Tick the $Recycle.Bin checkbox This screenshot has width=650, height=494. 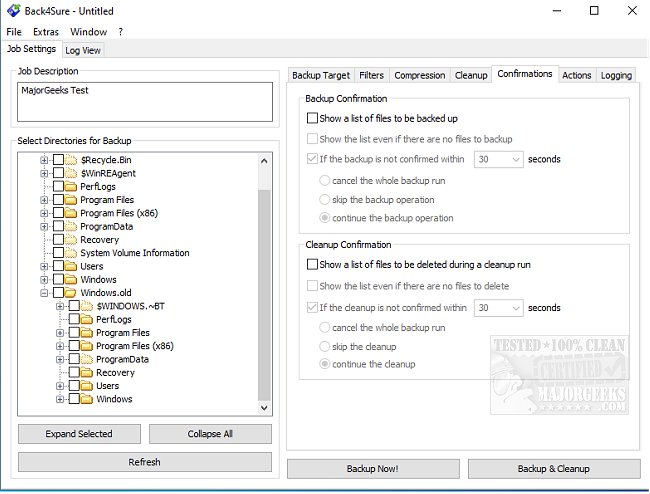pos(58,160)
